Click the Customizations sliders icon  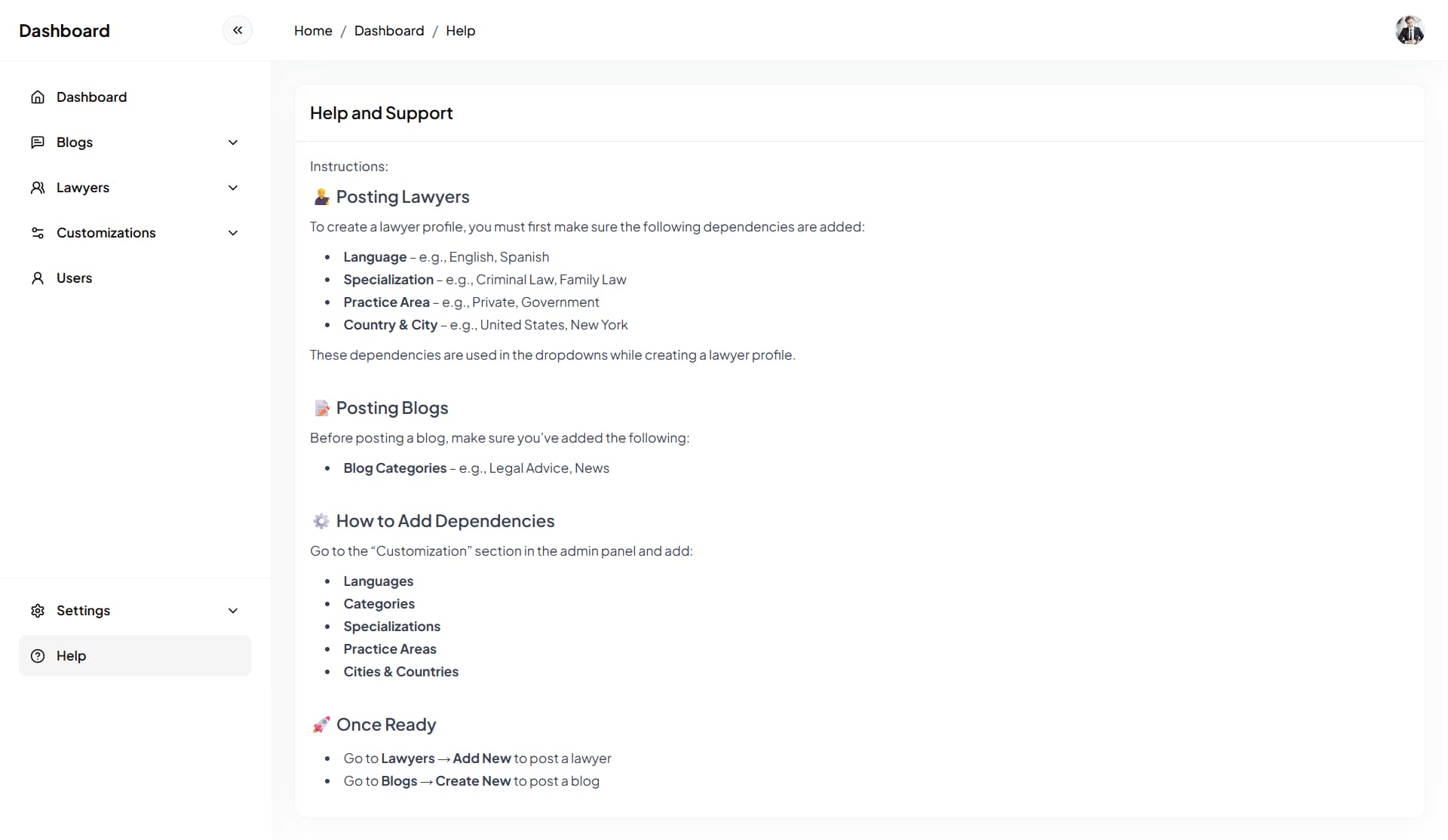click(38, 233)
